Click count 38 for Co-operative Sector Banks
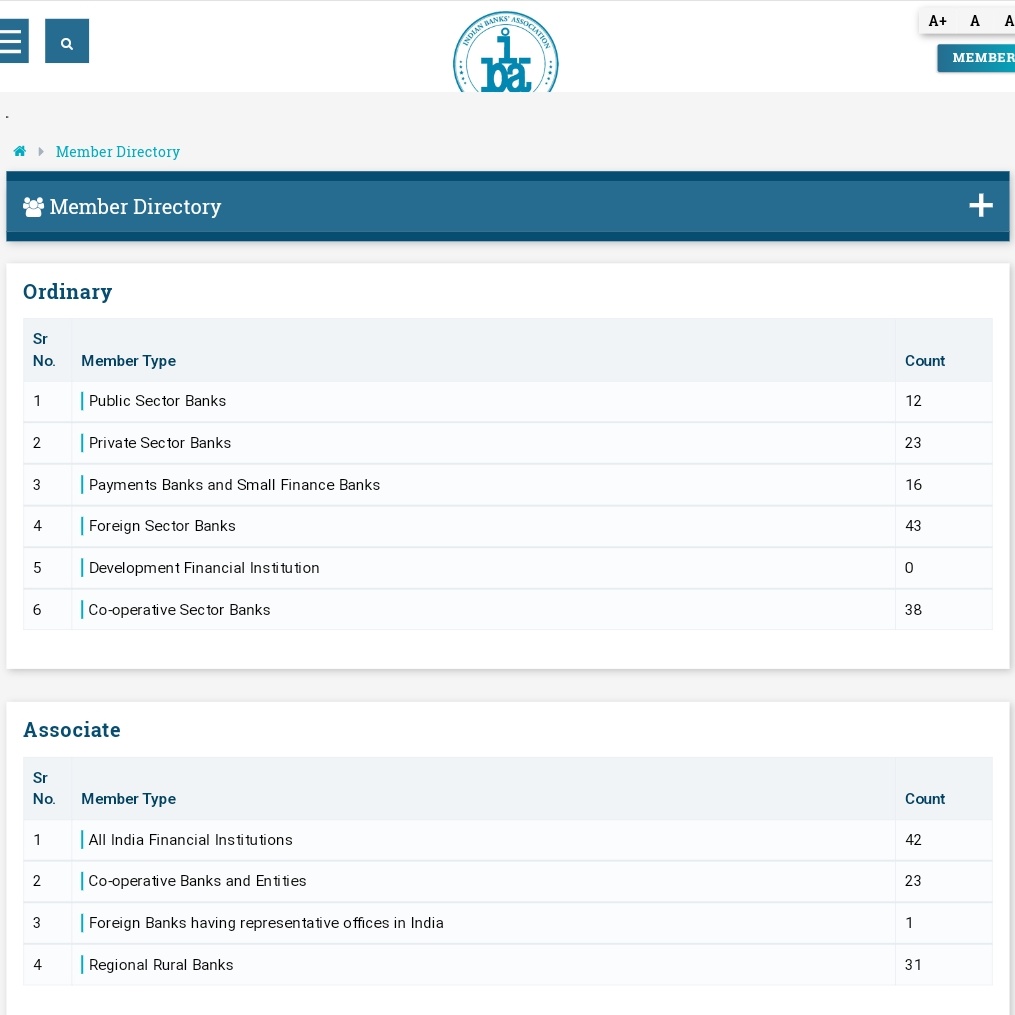Viewport: 1015px width, 1015px height. coord(913,610)
